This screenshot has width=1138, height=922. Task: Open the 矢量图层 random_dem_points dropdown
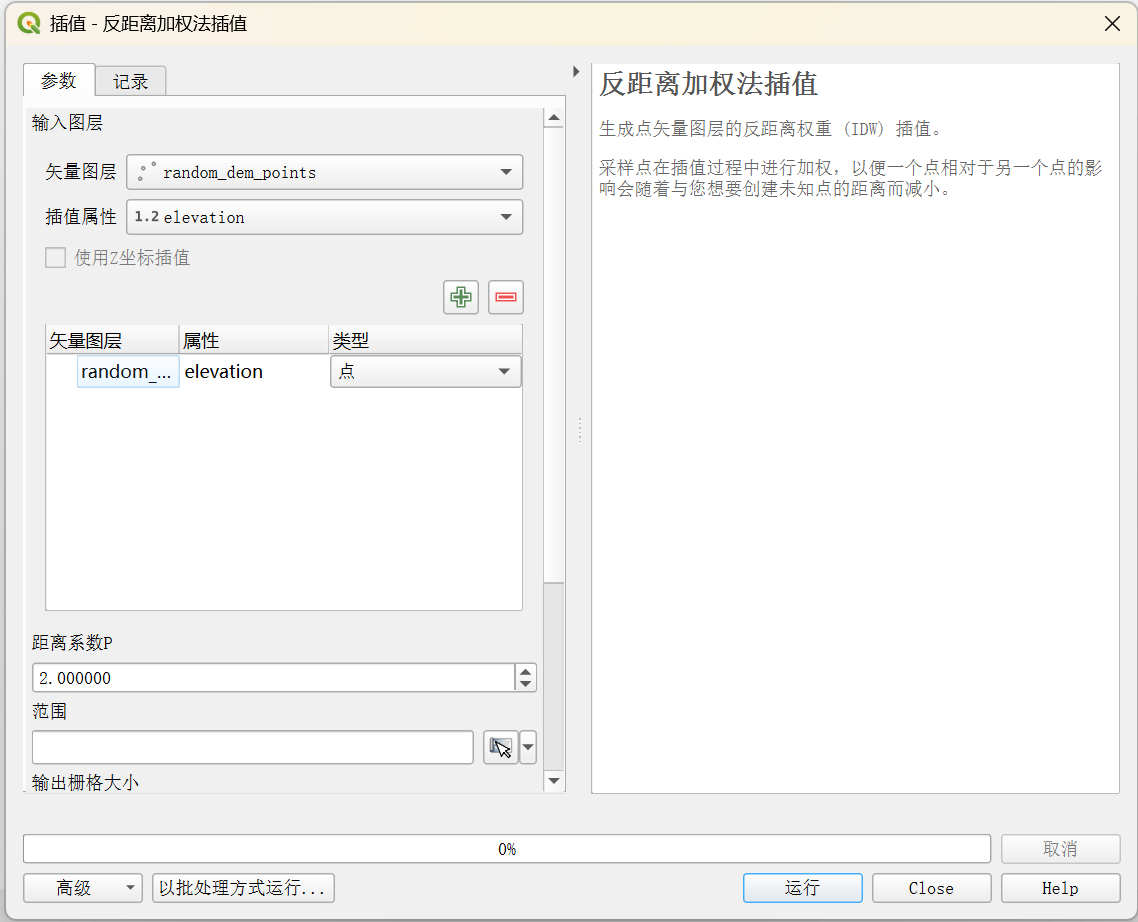(x=324, y=172)
